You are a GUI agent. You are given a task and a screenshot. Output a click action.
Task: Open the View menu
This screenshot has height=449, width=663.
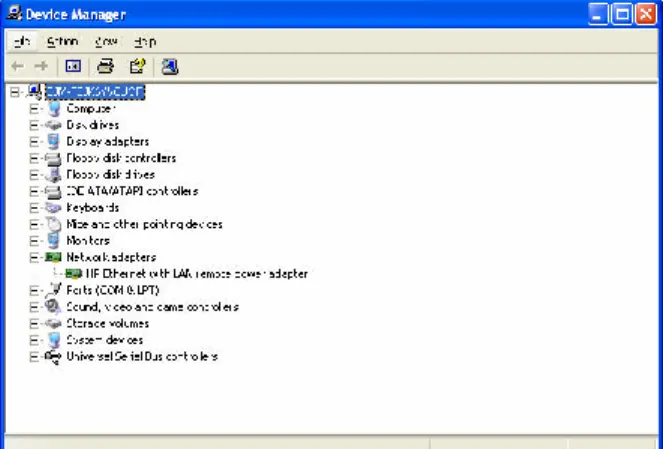pos(106,41)
